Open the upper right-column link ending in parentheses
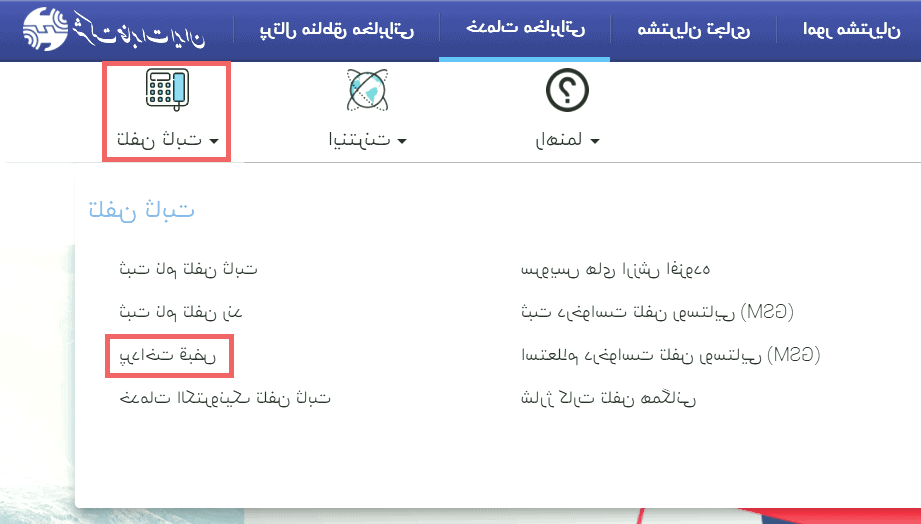Image resolution: width=921 pixels, height=524 pixels. [x=657, y=312]
